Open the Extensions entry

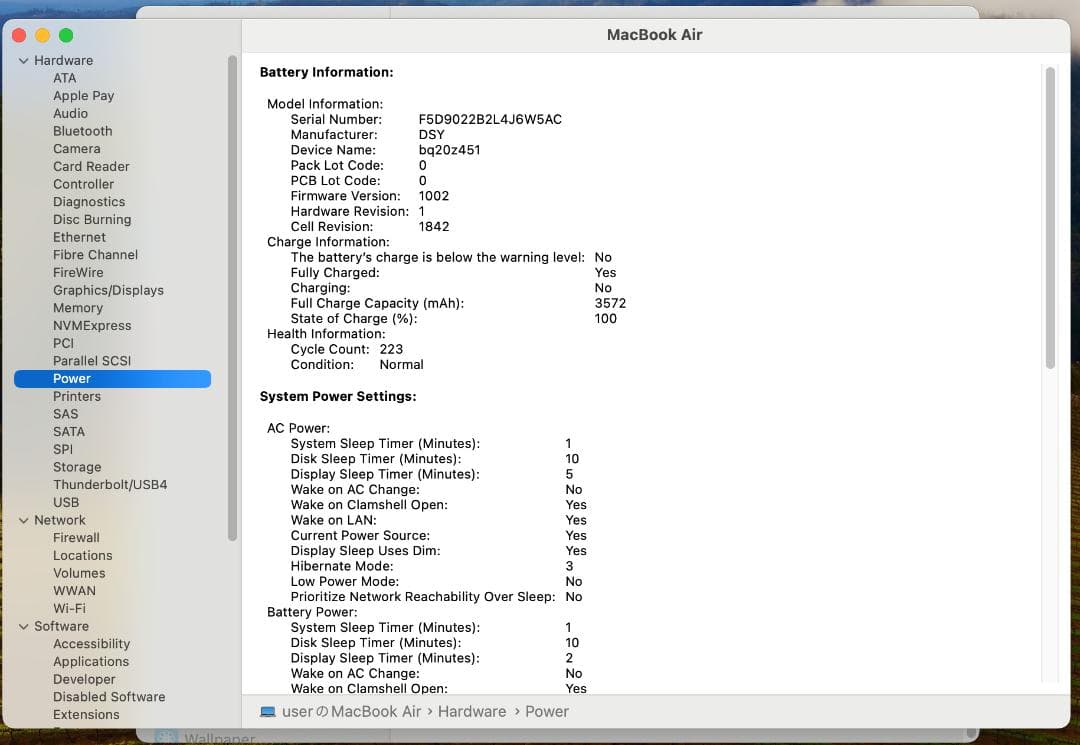click(x=86, y=715)
